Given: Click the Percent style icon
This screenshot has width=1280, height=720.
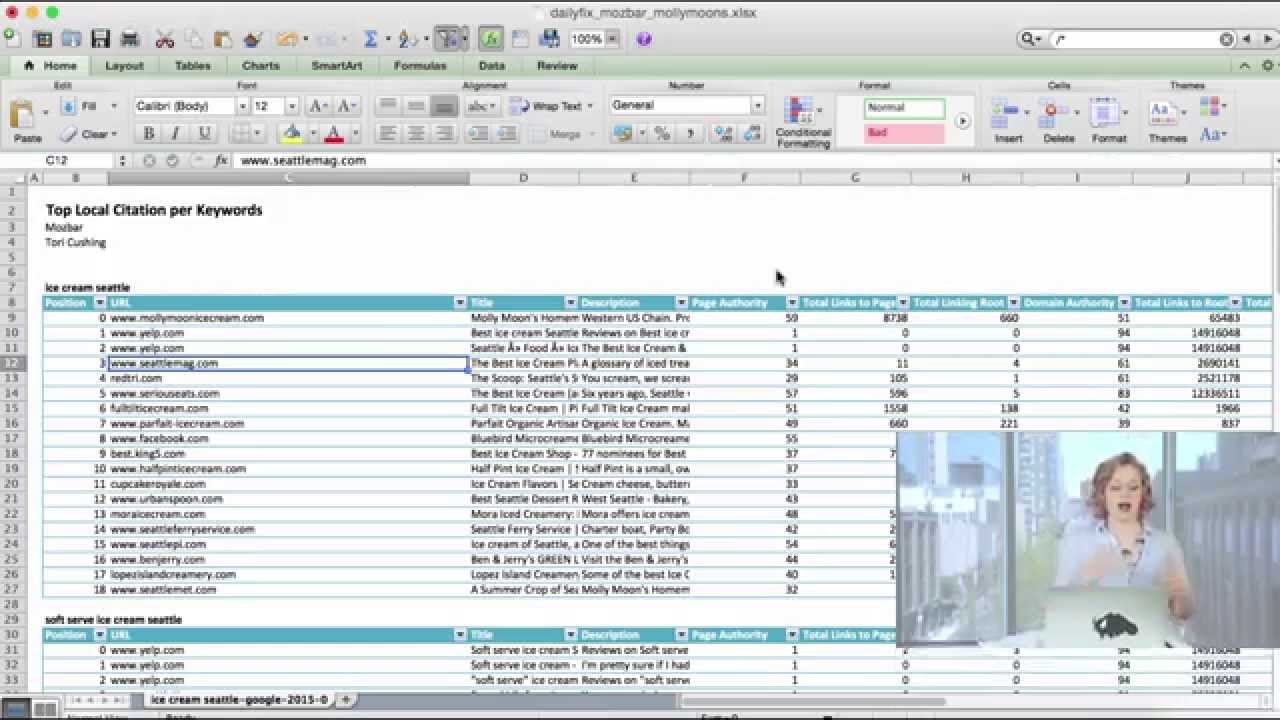Looking at the screenshot, I should tap(661, 133).
